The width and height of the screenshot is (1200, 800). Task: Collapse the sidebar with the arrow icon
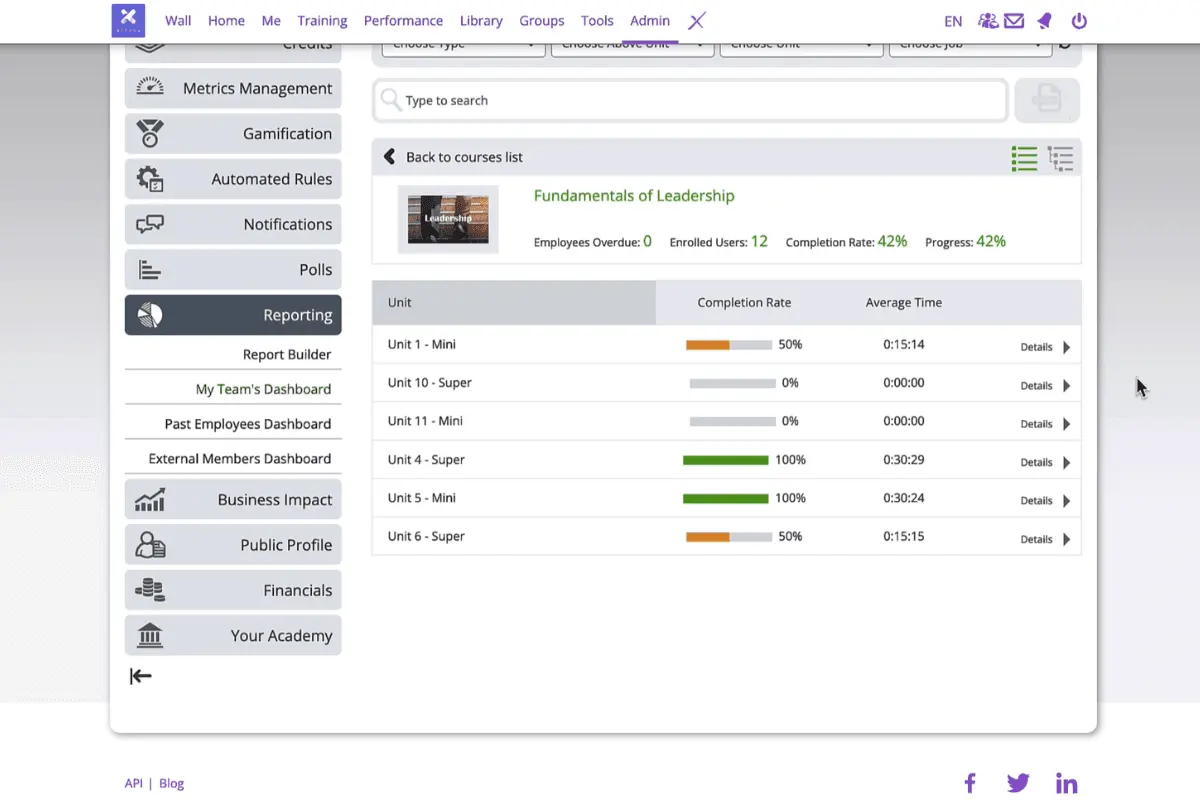(x=140, y=677)
